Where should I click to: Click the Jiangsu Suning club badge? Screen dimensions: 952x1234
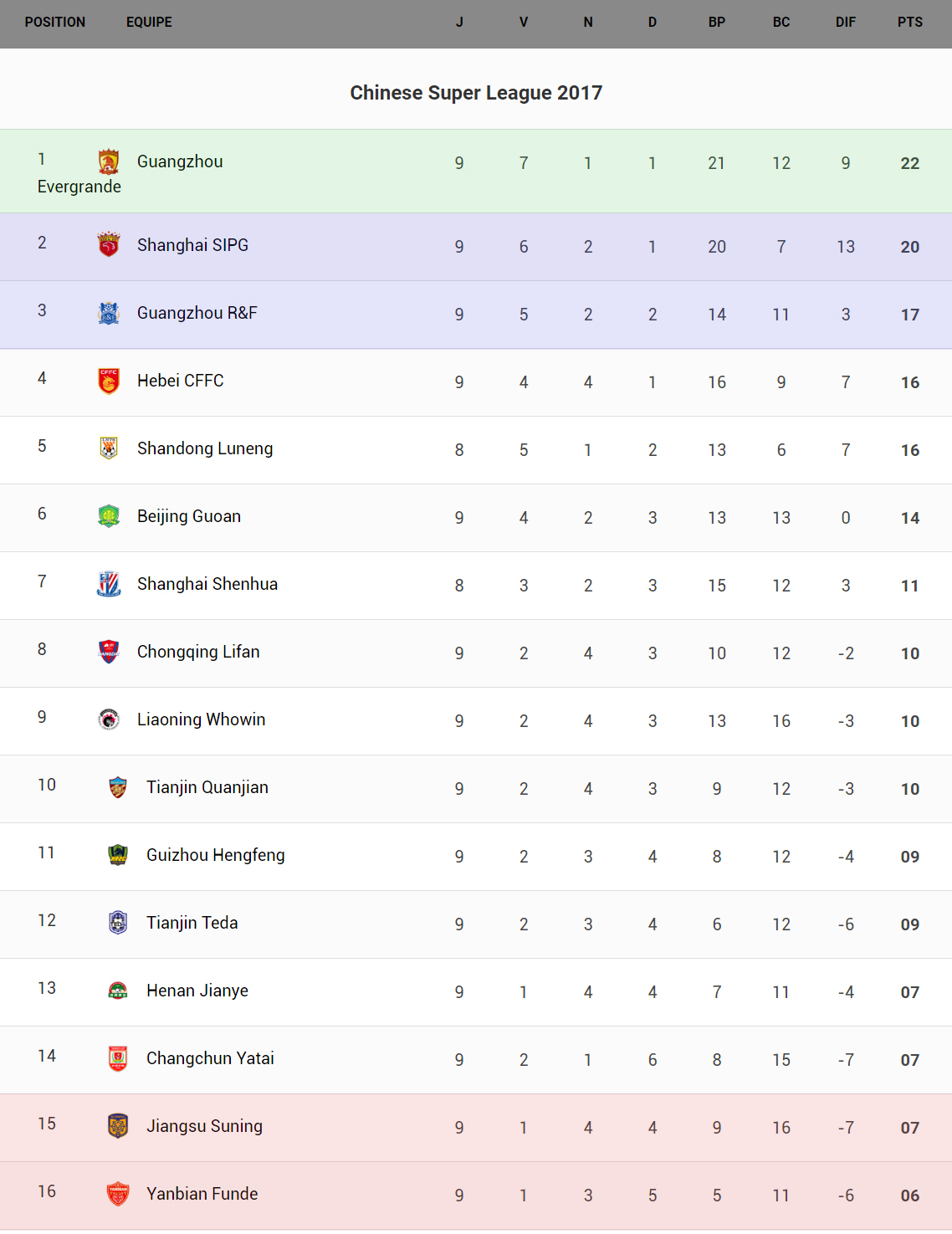pos(118,1126)
